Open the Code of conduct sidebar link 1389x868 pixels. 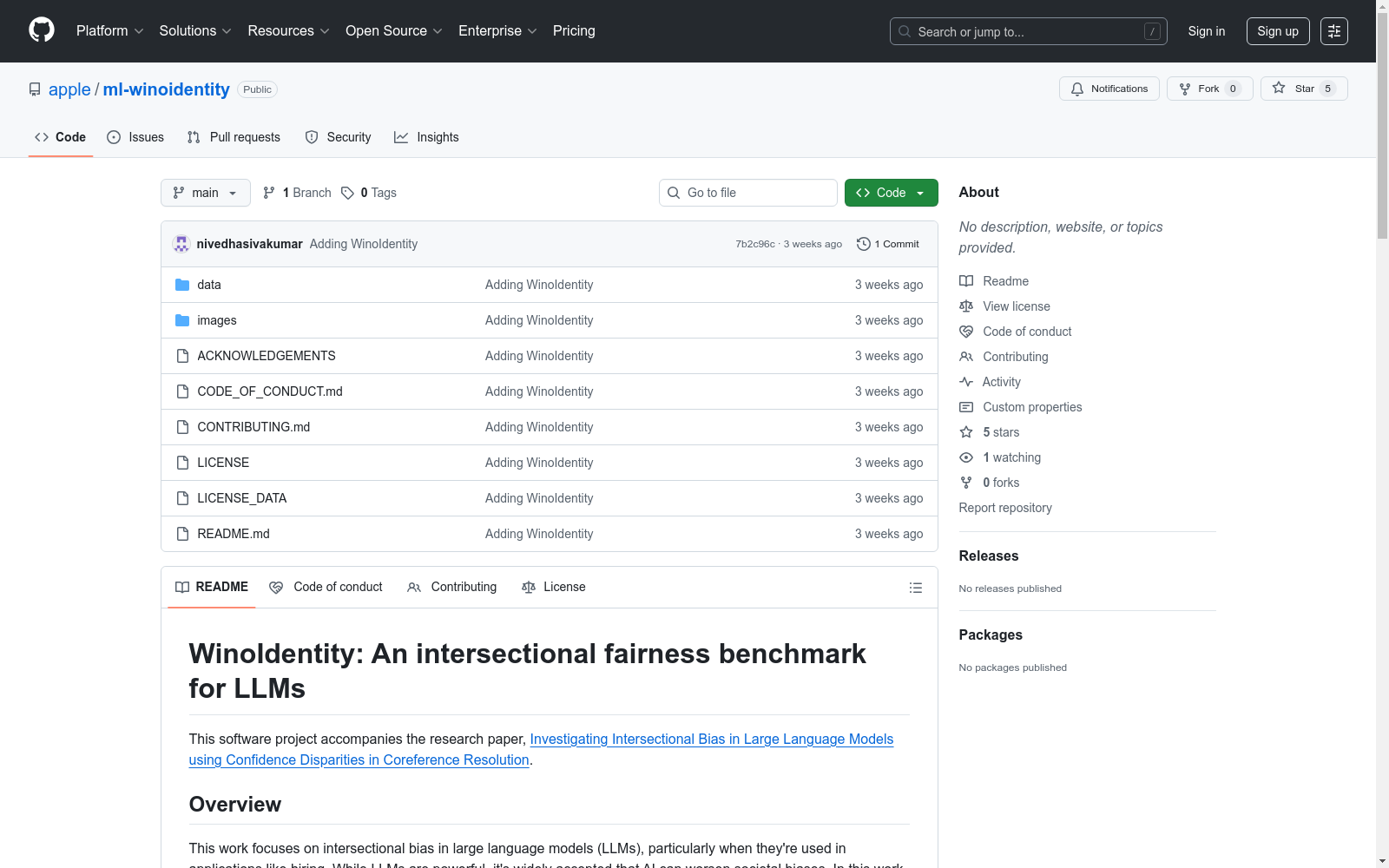1027,332
